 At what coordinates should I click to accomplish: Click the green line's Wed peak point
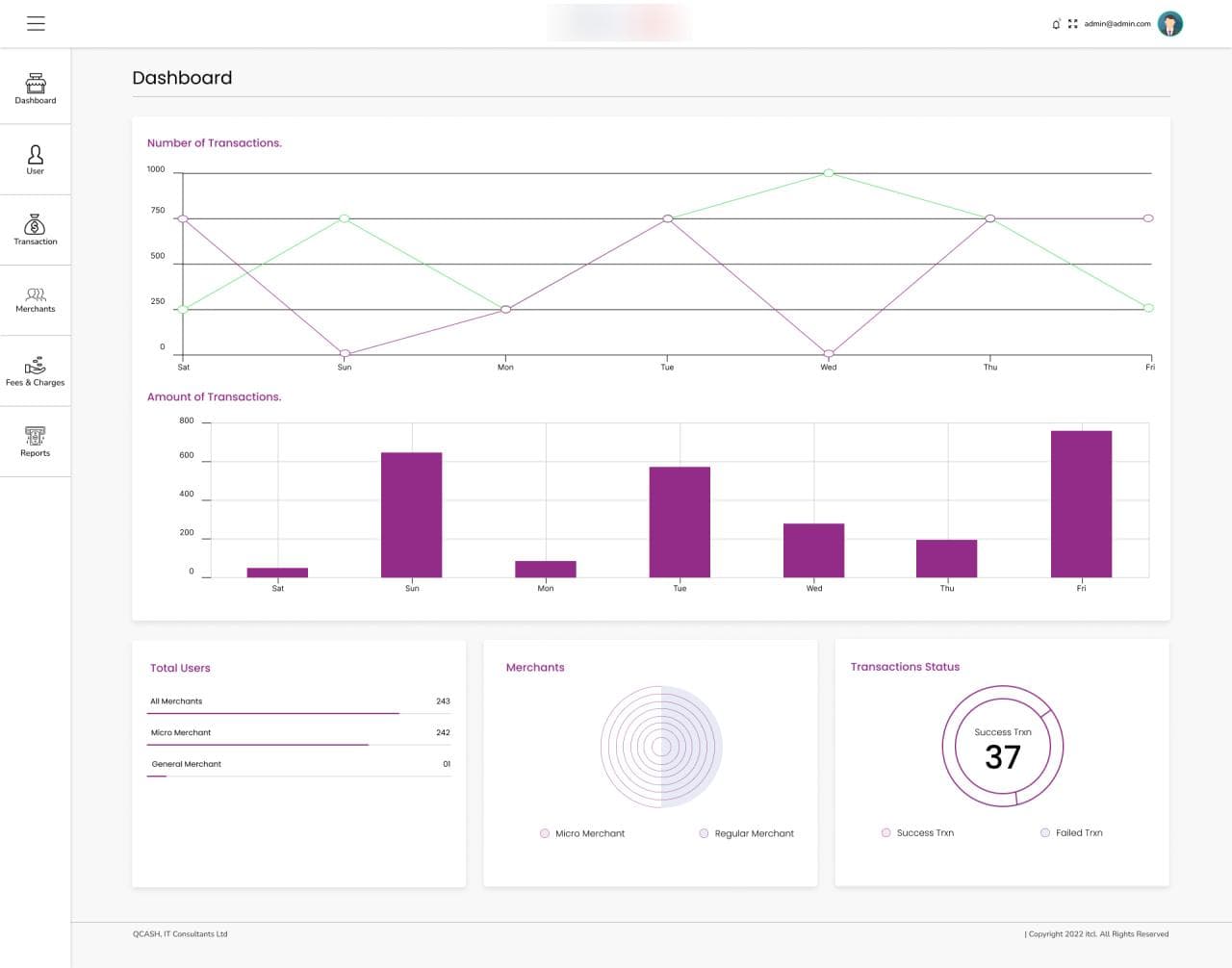tap(829, 173)
